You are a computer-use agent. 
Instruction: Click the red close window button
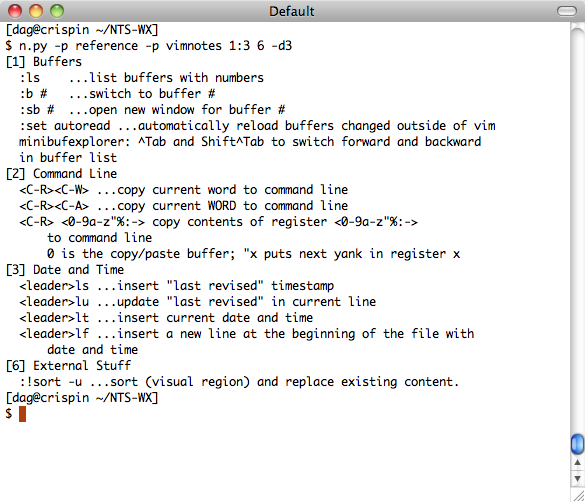[x=15, y=11]
